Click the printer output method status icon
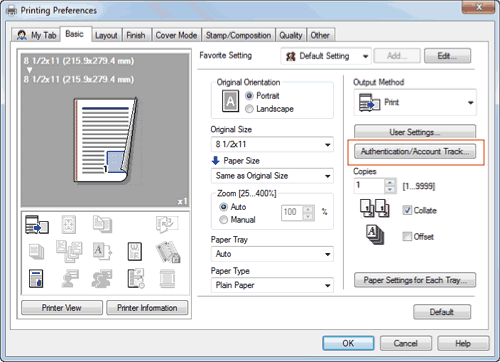The width and height of the screenshot is (500, 362). pos(37,224)
